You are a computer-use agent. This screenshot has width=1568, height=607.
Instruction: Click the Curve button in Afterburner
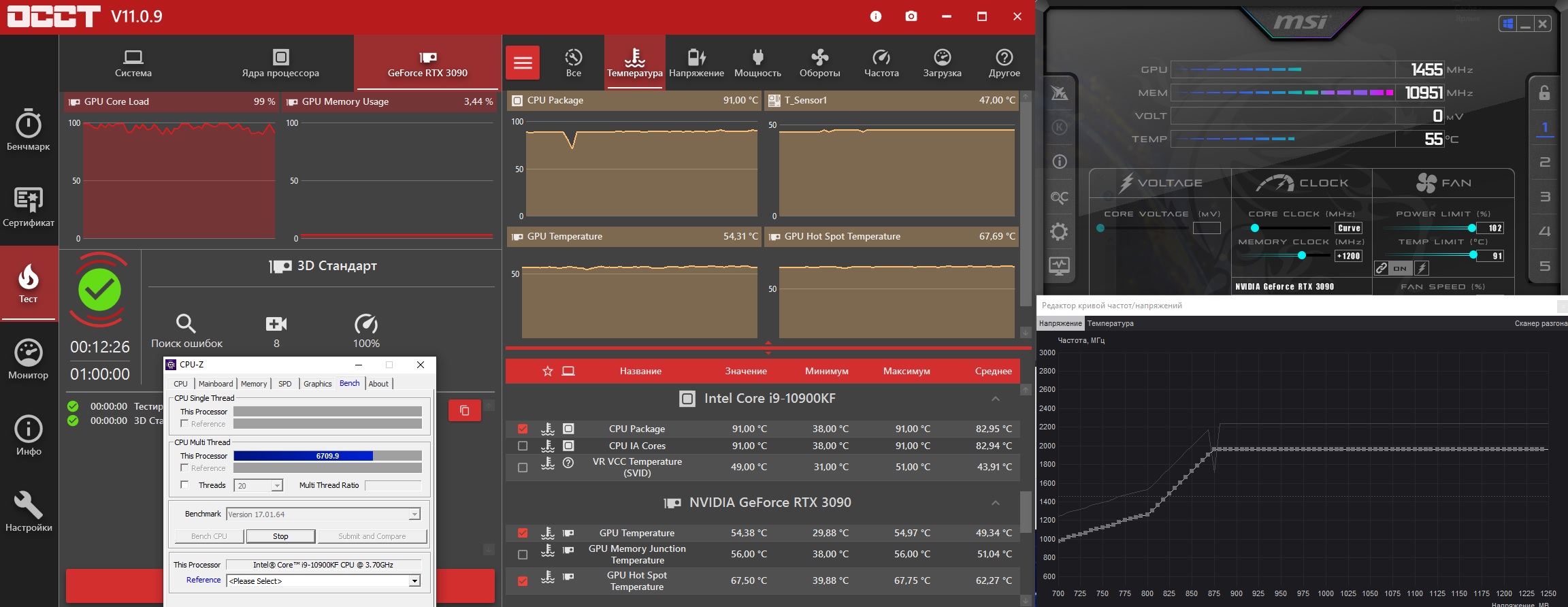[x=1349, y=228]
